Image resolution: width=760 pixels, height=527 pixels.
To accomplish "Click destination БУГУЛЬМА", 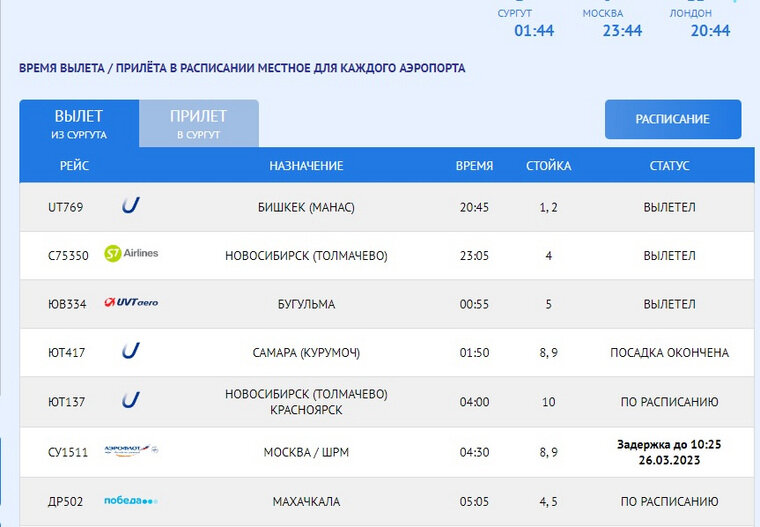I will [x=306, y=304].
